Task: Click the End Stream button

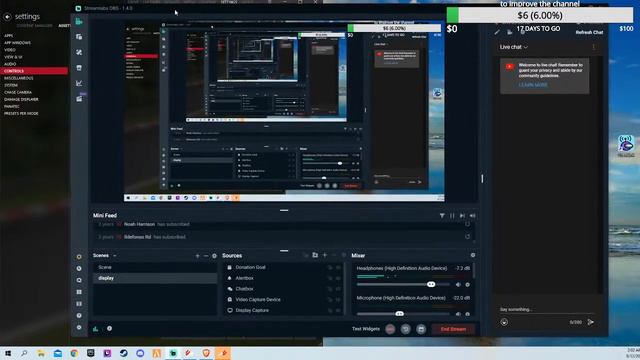Action: 453,329
